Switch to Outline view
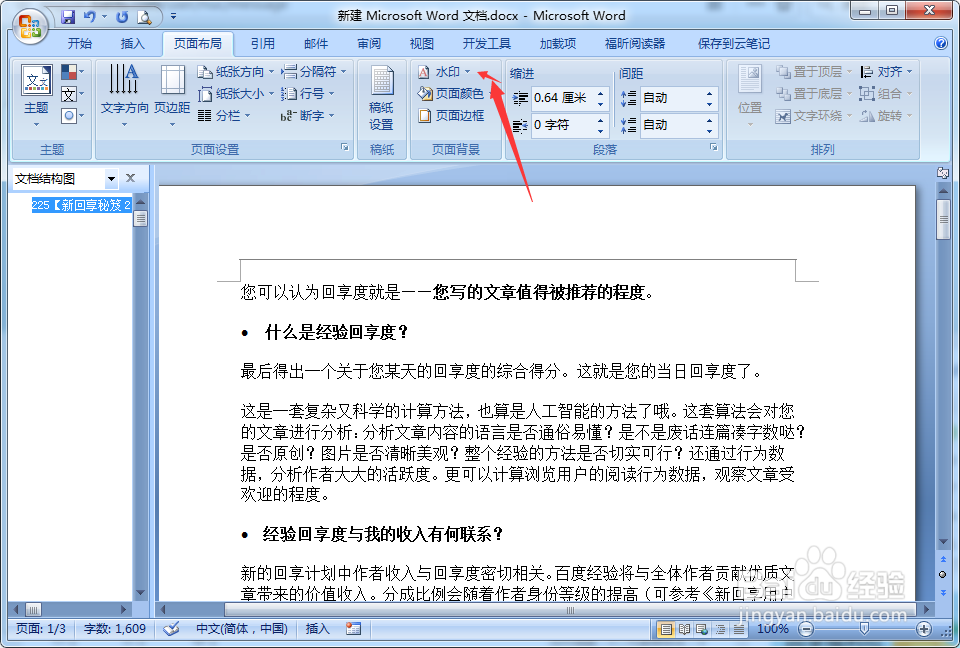Image resolution: width=960 pixels, height=648 pixels. 721,629
